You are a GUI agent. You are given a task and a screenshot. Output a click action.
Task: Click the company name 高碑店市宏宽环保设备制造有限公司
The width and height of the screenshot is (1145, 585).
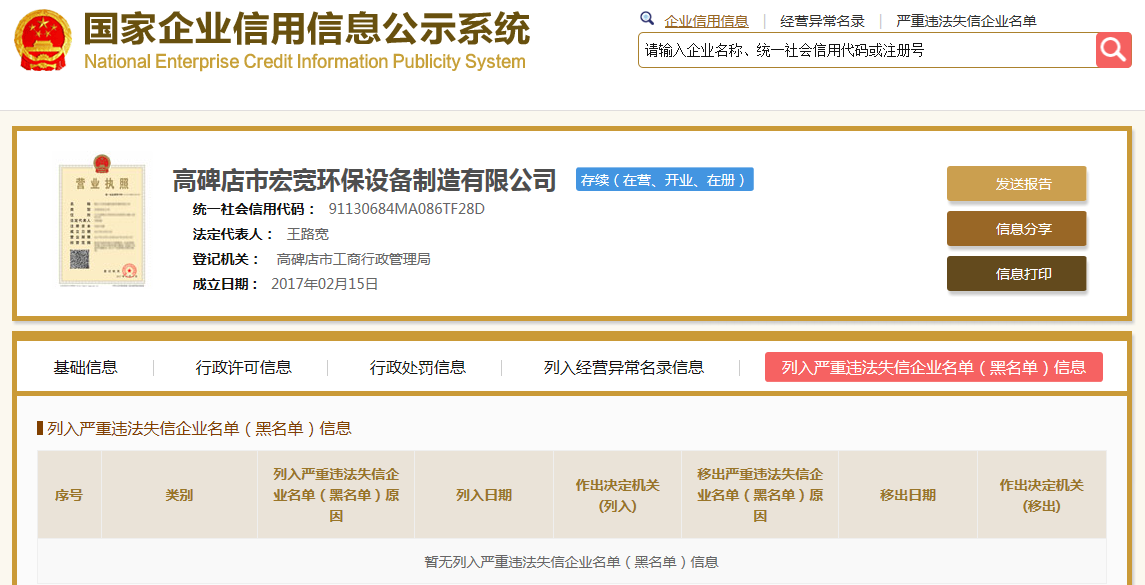pyautogui.click(x=364, y=180)
